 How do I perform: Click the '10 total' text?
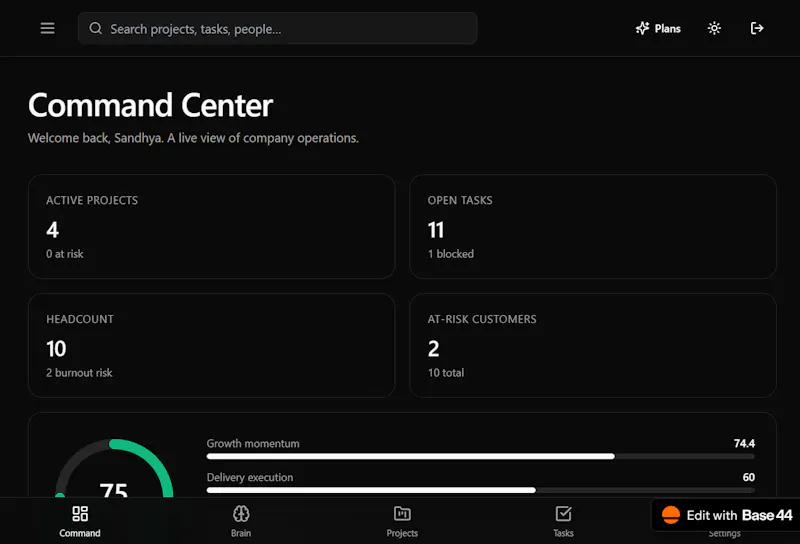pos(446,373)
